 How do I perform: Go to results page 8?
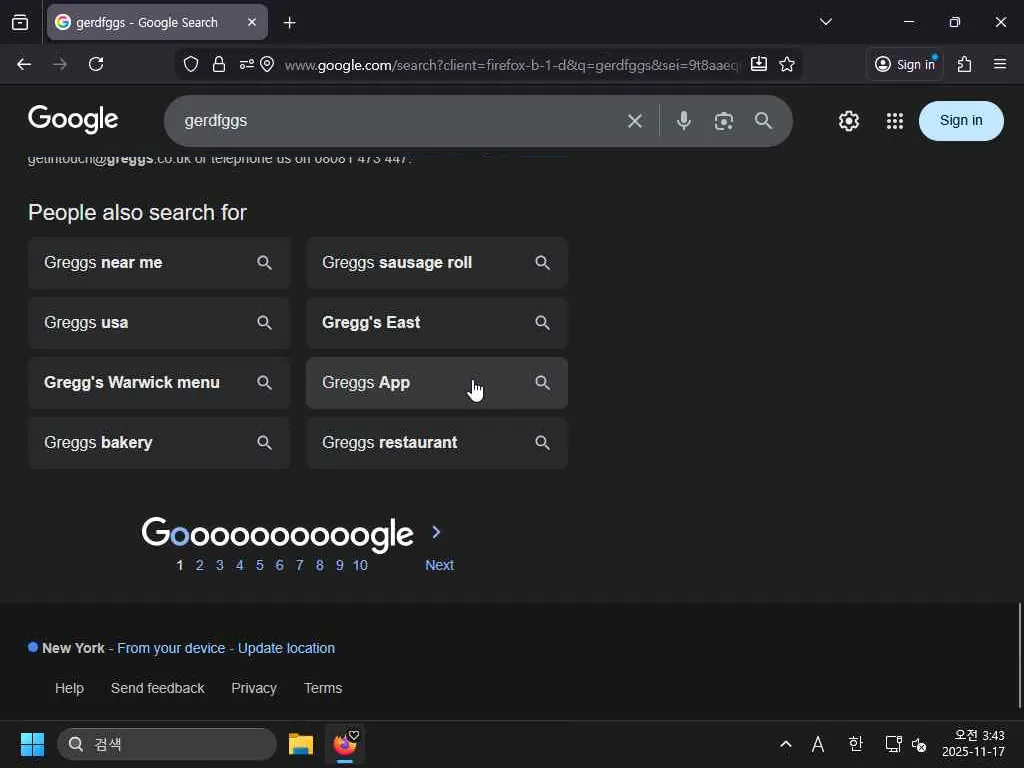tap(319, 566)
